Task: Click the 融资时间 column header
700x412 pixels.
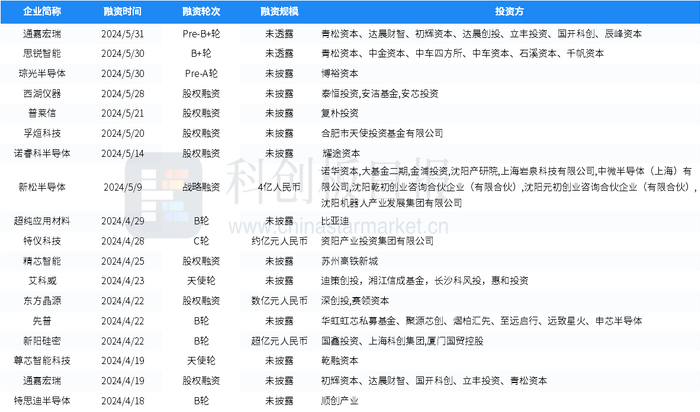Action: click(122, 12)
